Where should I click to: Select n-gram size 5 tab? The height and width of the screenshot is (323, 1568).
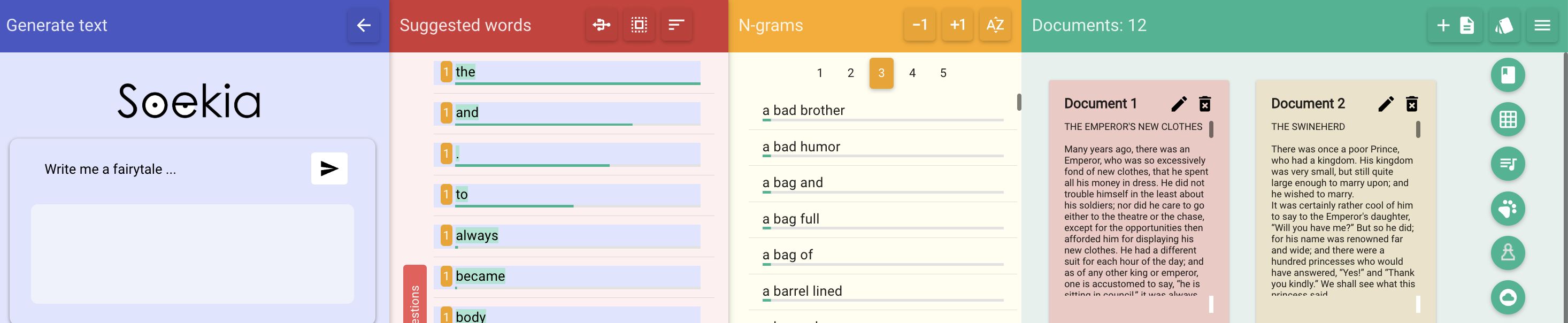tap(943, 73)
